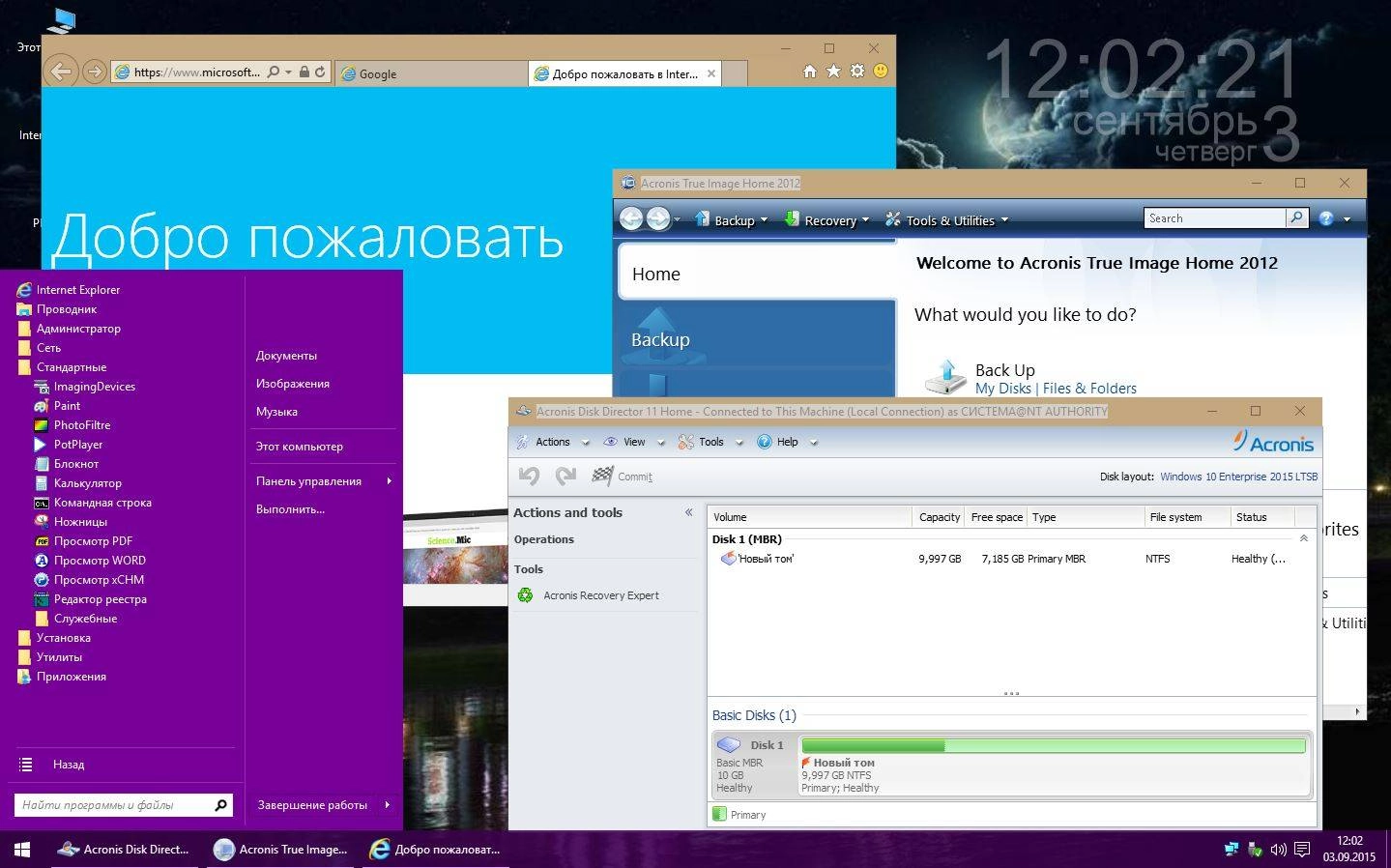The image size is (1391, 868).
Task: Open View menu in Disk Director
Action: (633, 442)
